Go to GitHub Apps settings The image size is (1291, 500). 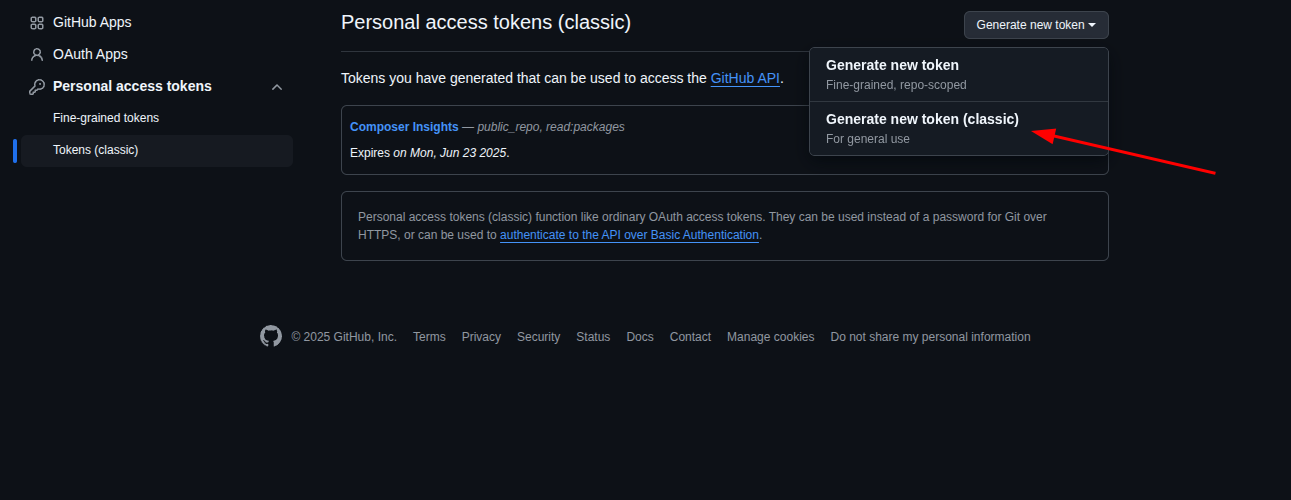coord(92,22)
